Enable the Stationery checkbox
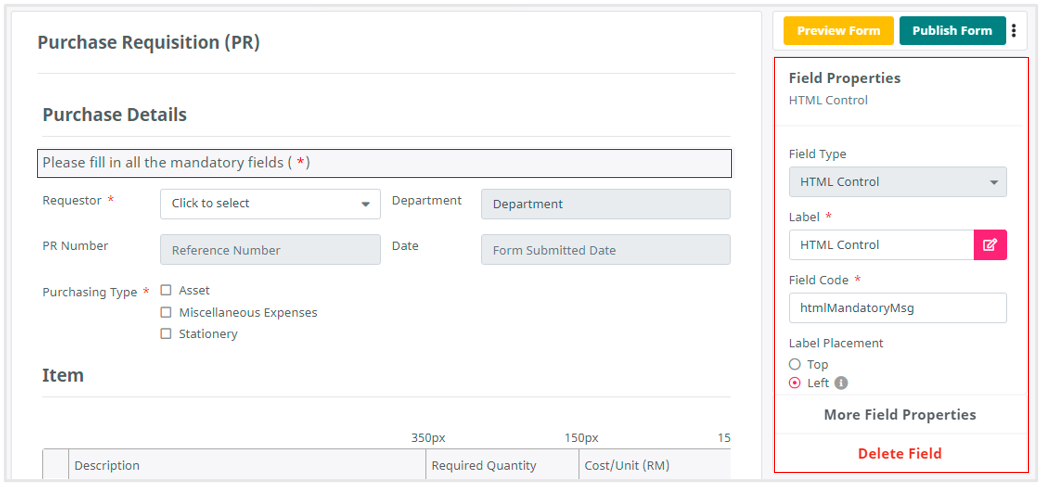 coord(166,334)
